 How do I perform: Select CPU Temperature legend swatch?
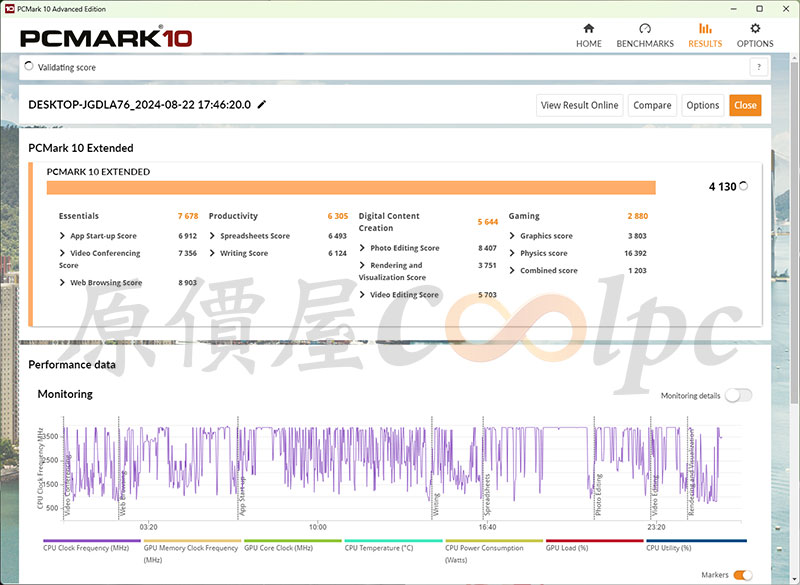pos(393,541)
